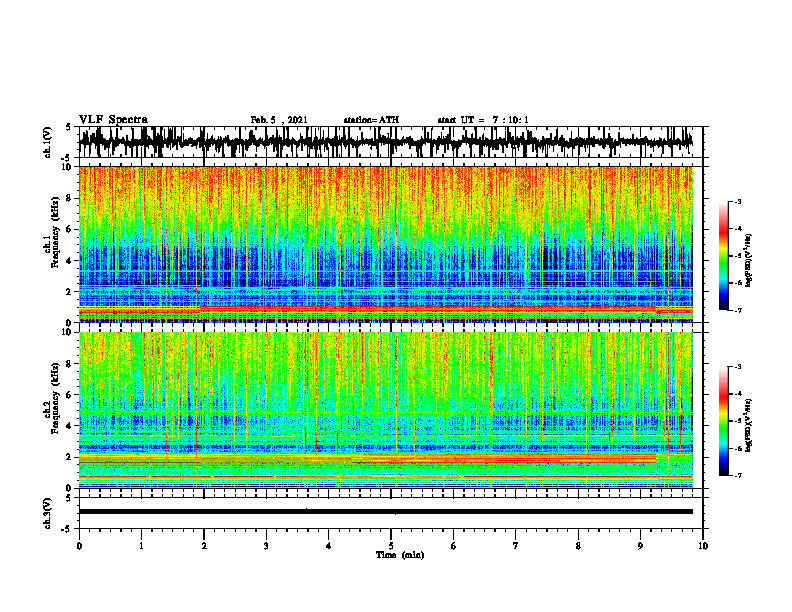Screen dimensions: 792x612
Task: Select the date label "Feb. 5 , 2021"
Action: [x=279, y=120]
